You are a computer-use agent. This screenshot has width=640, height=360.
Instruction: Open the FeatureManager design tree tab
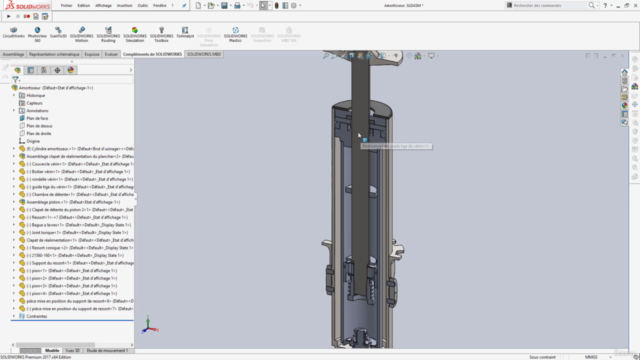(18, 70)
